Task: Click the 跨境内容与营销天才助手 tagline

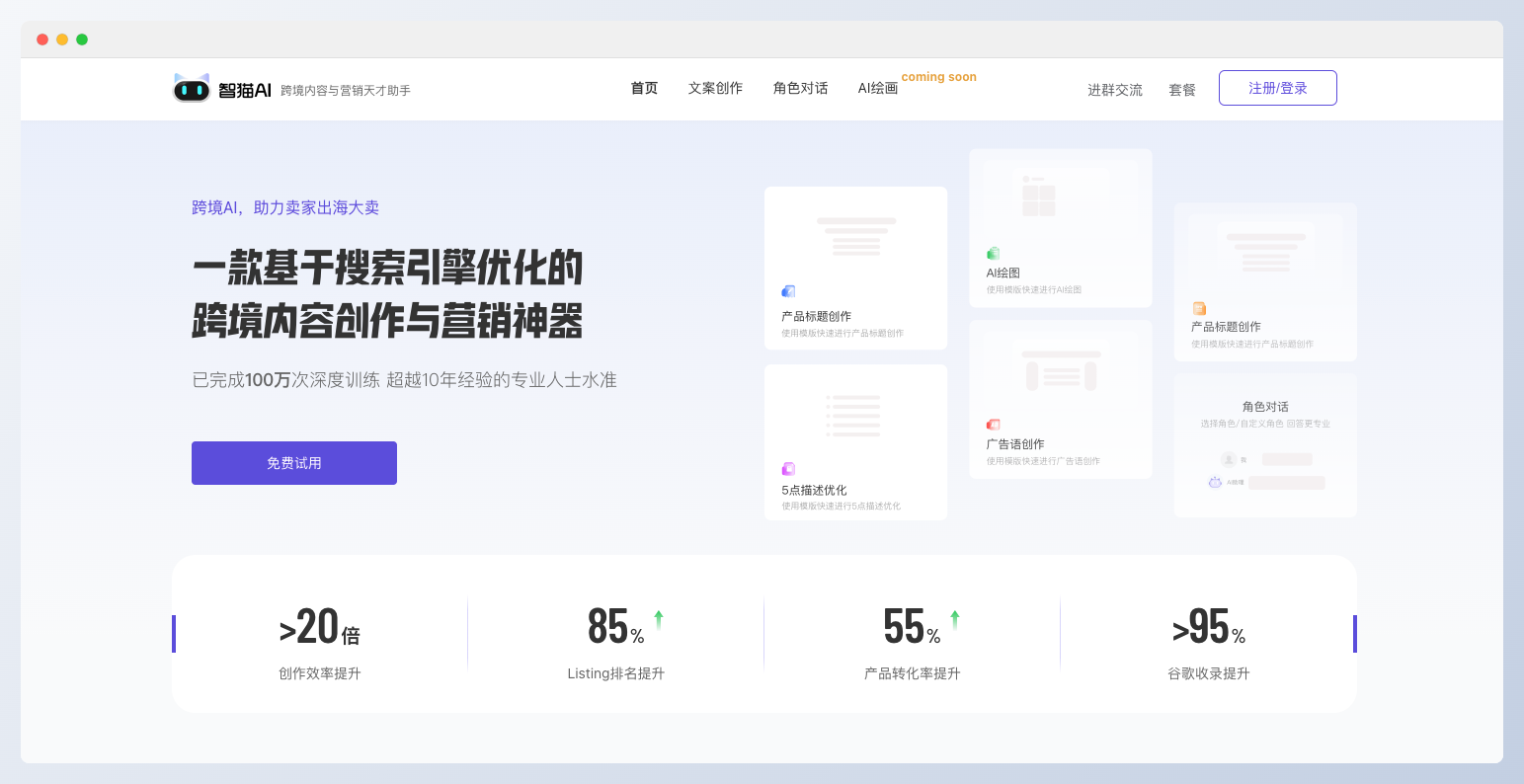Action: (346, 91)
